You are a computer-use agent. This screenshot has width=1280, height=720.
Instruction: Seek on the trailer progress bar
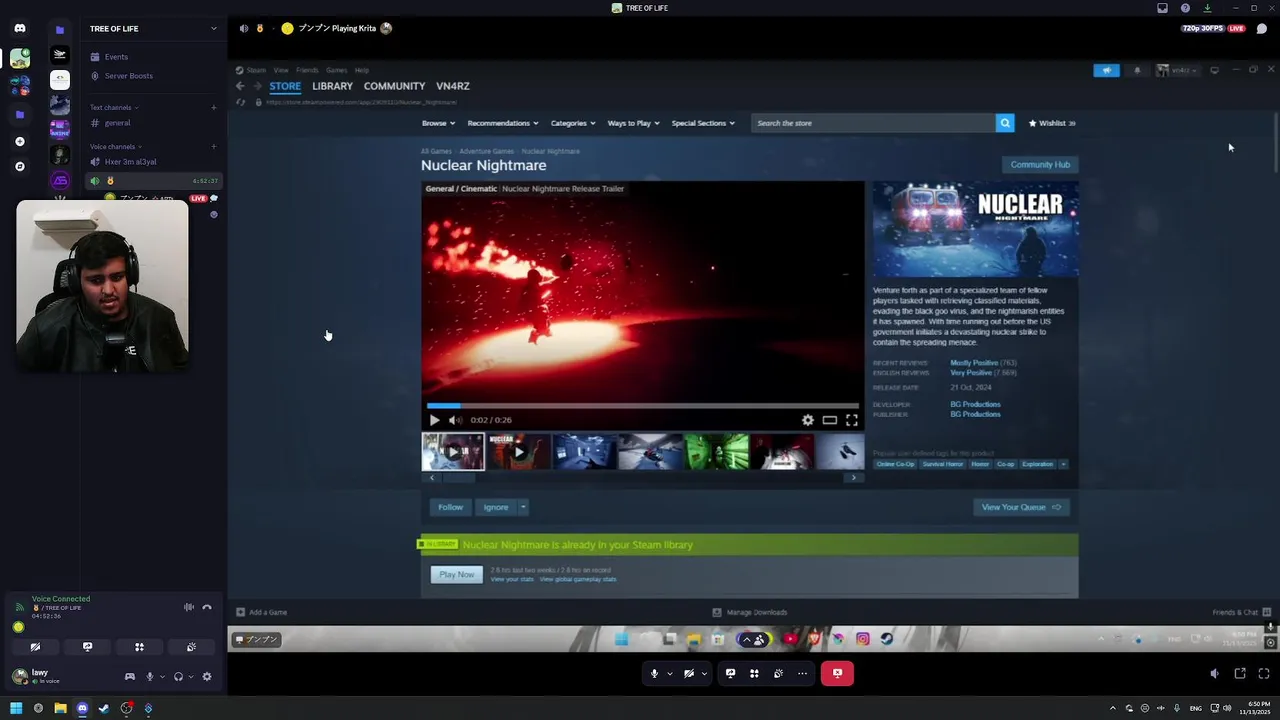pos(642,406)
